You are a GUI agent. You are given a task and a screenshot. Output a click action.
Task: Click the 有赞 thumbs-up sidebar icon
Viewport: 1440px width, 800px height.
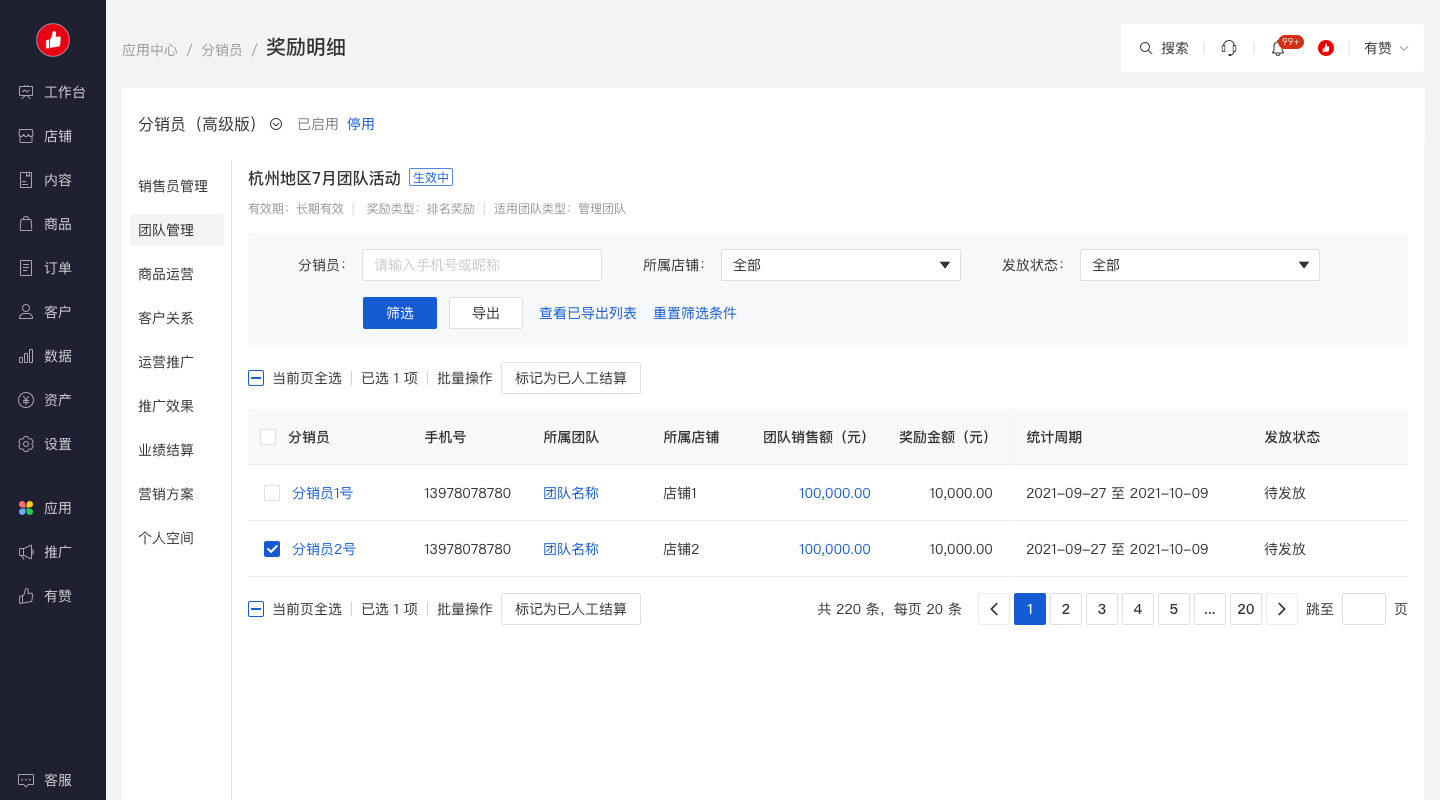[26, 596]
